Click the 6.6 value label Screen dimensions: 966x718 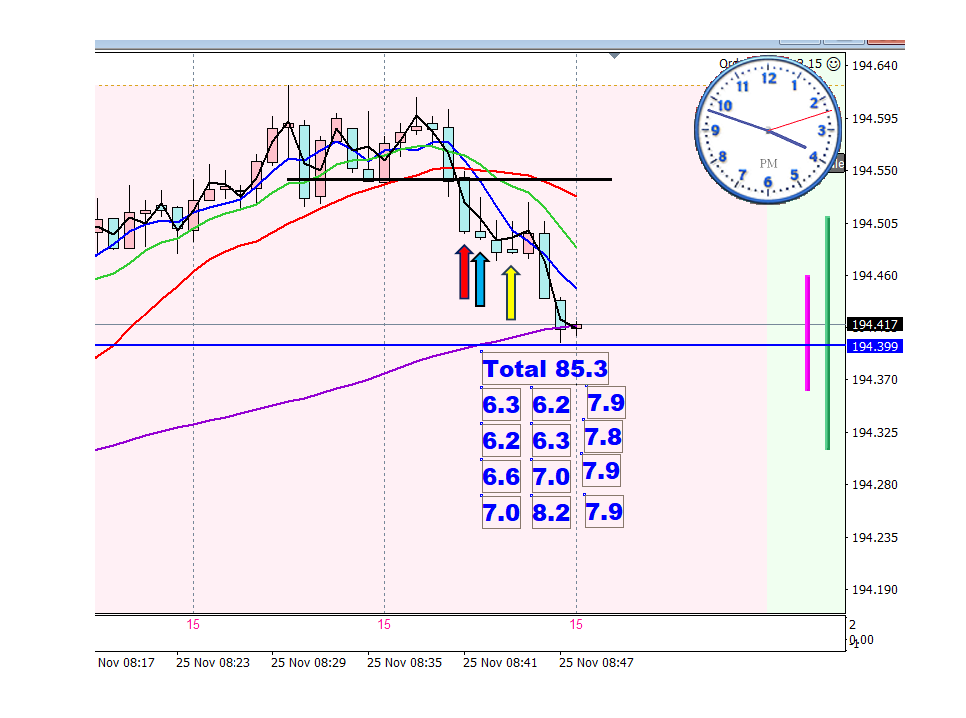tap(501, 476)
